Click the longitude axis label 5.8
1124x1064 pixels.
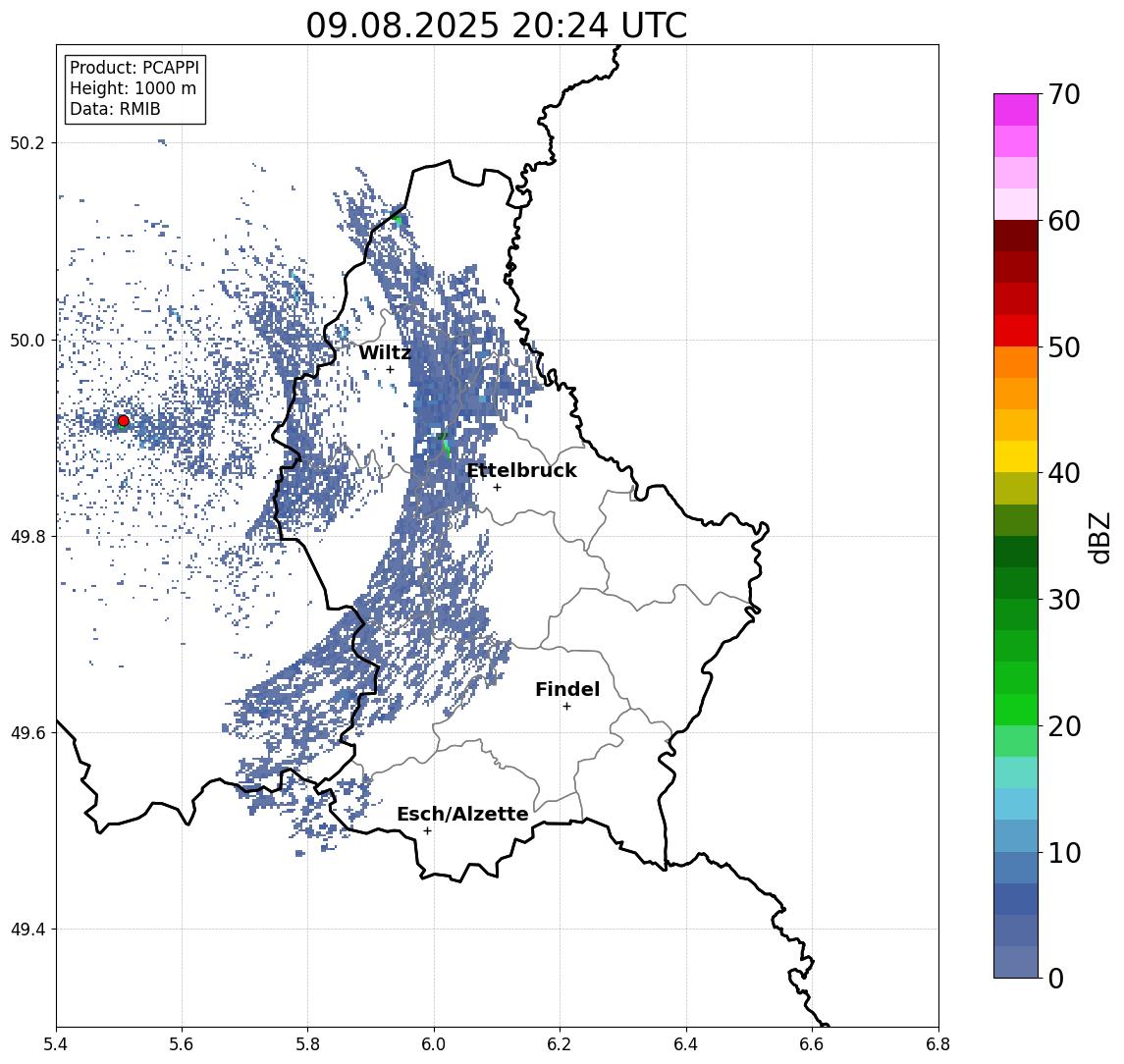(x=307, y=1044)
